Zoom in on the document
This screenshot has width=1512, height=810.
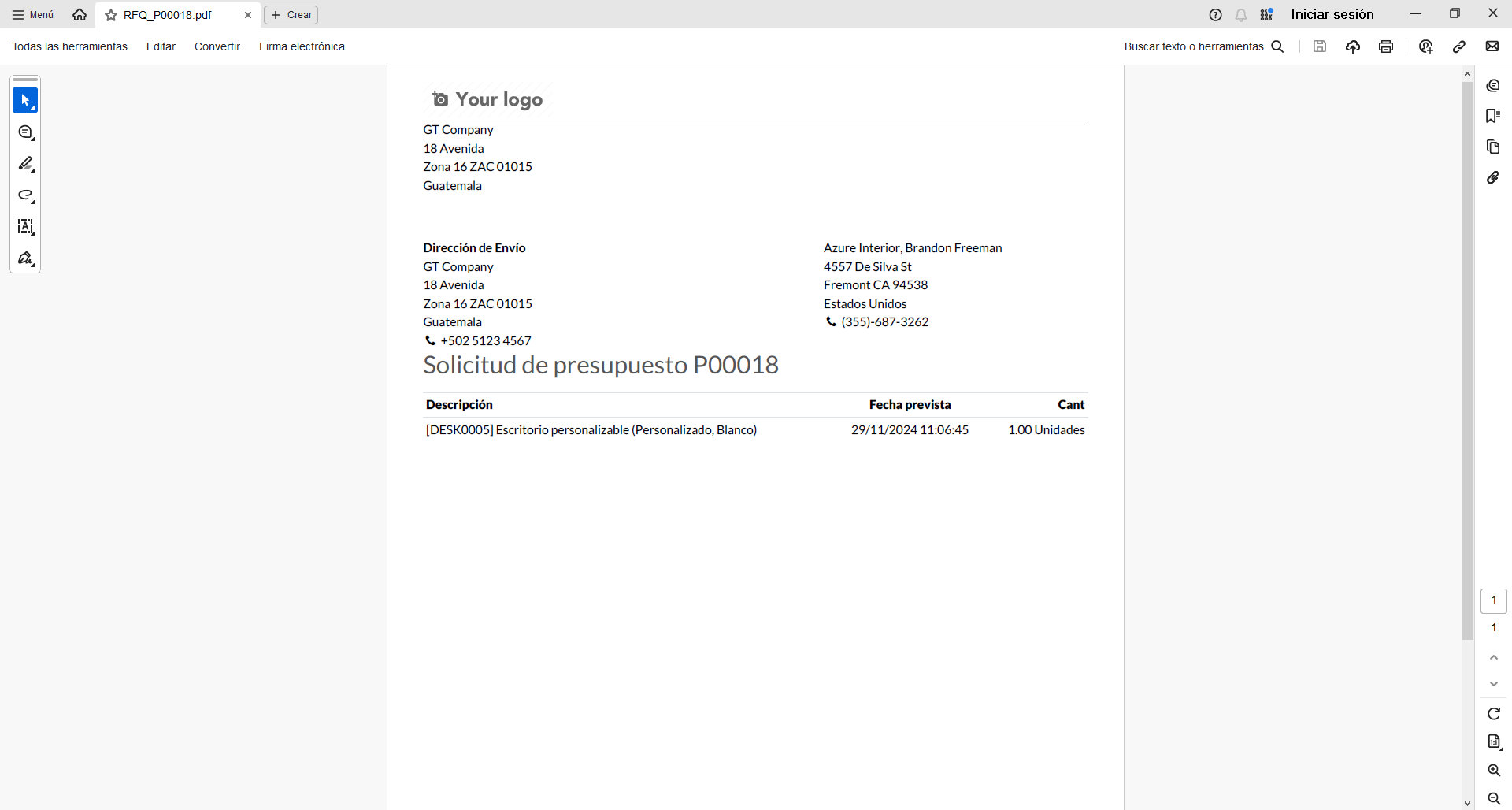[x=1493, y=771]
